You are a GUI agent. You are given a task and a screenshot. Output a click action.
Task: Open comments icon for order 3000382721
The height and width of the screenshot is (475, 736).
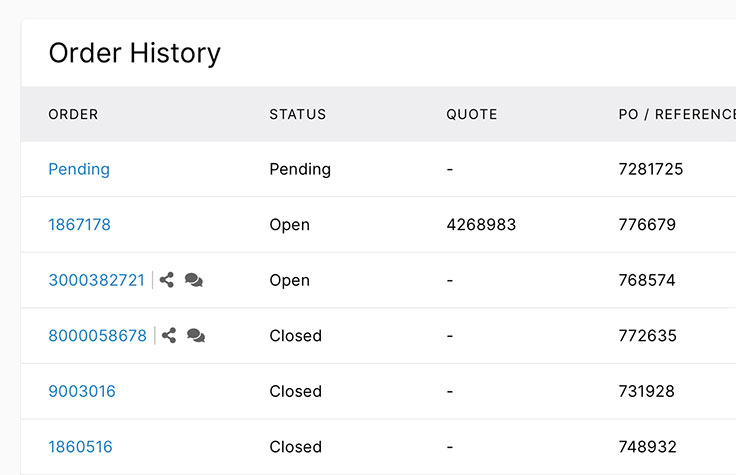[x=194, y=281]
